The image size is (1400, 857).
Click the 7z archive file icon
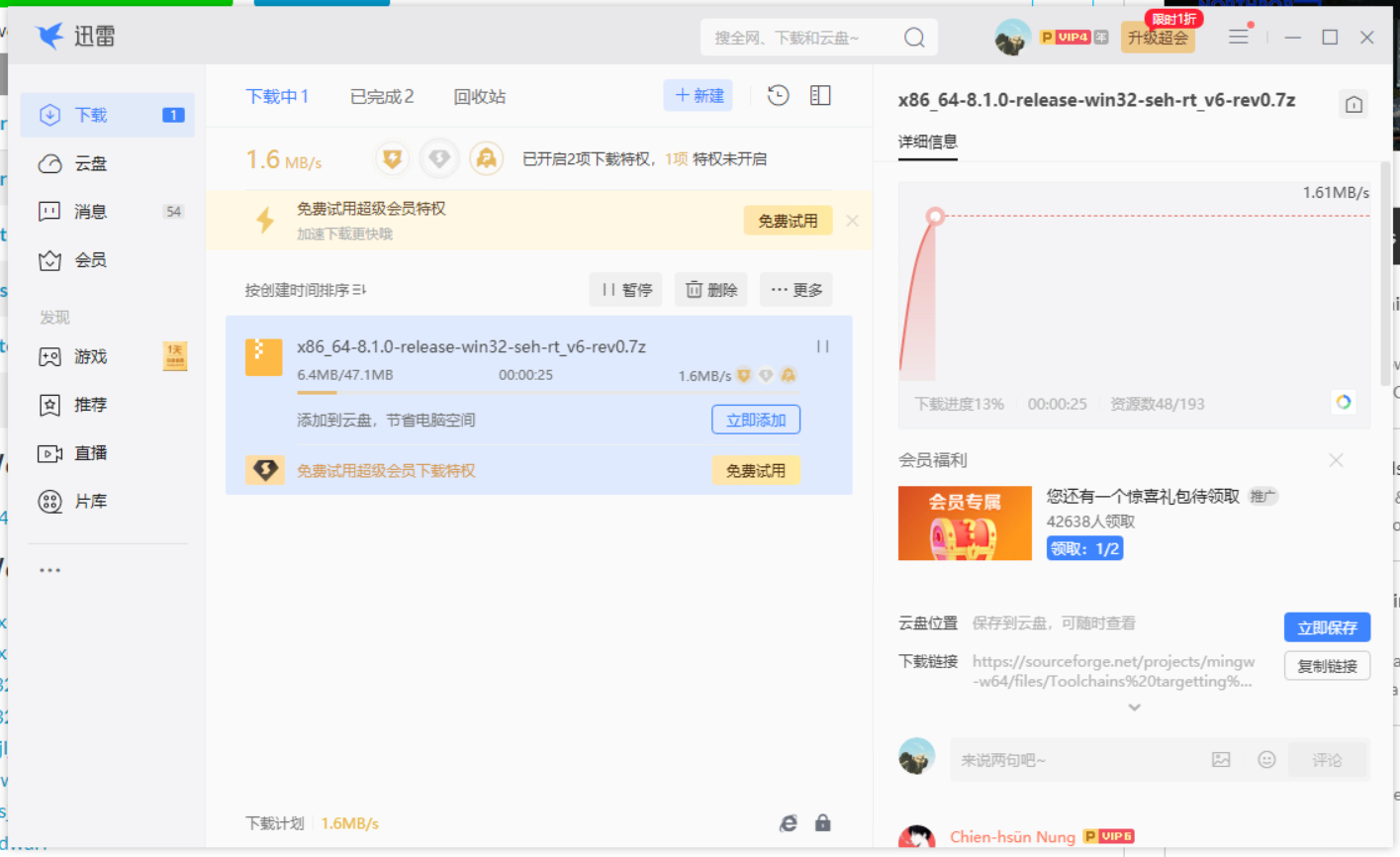pos(263,357)
